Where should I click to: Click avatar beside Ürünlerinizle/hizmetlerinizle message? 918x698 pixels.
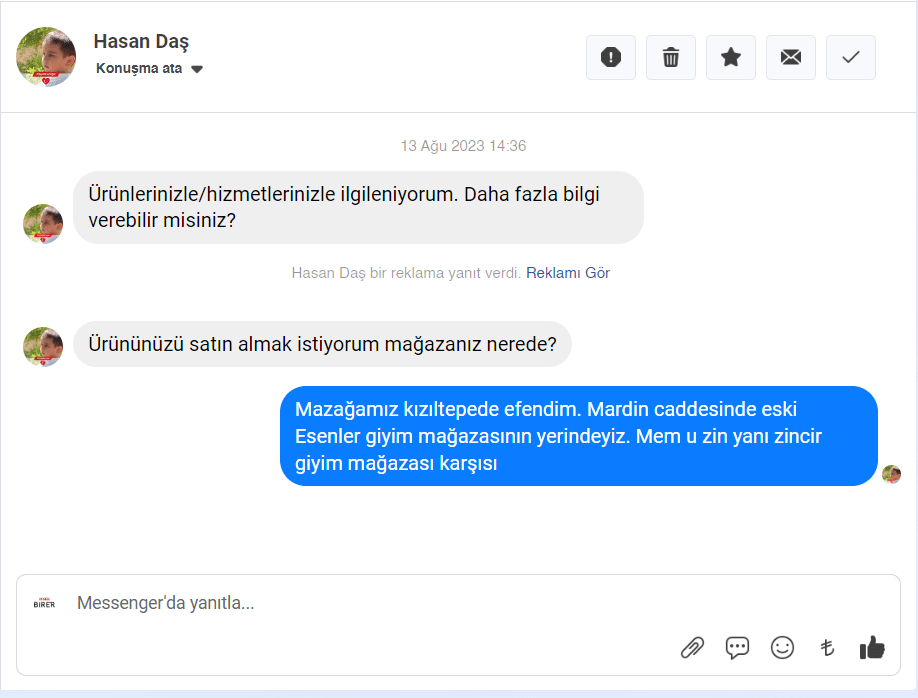click(x=43, y=224)
